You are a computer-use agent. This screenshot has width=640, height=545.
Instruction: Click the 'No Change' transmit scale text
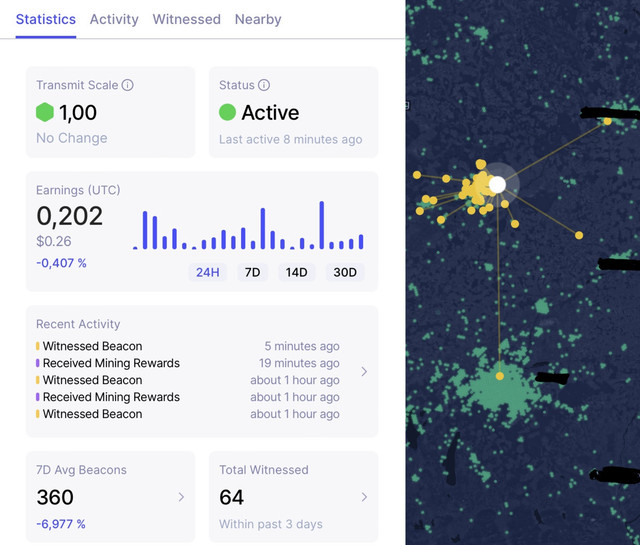click(72, 138)
